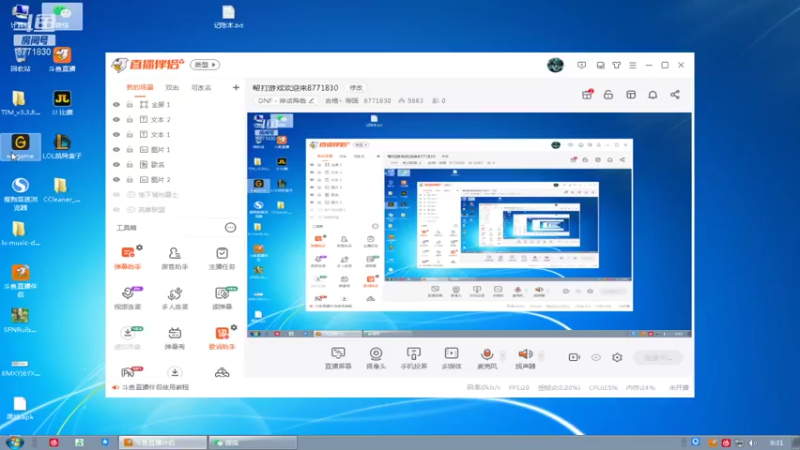Toggle preview eye icon in bottom bar
The image size is (800, 450).
pos(595,357)
